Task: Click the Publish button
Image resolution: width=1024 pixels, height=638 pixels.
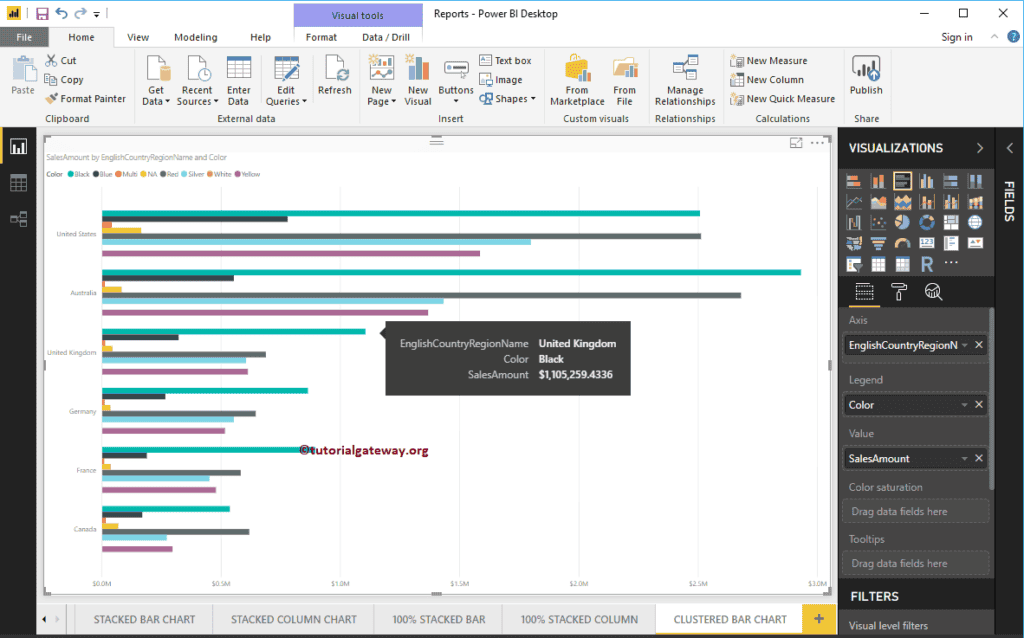Action: point(866,75)
